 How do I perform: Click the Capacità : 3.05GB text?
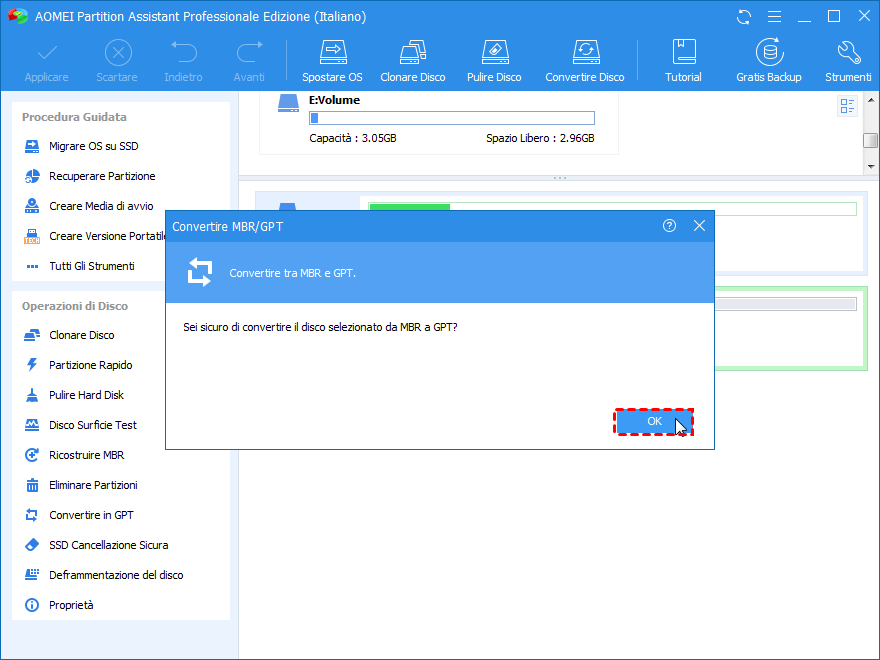(352, 138)
